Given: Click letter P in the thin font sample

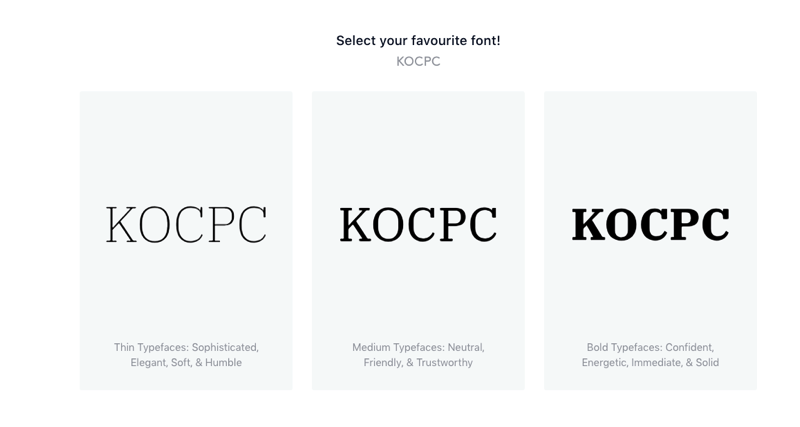Looking at the screenshot, I should (x=222, y=224).
